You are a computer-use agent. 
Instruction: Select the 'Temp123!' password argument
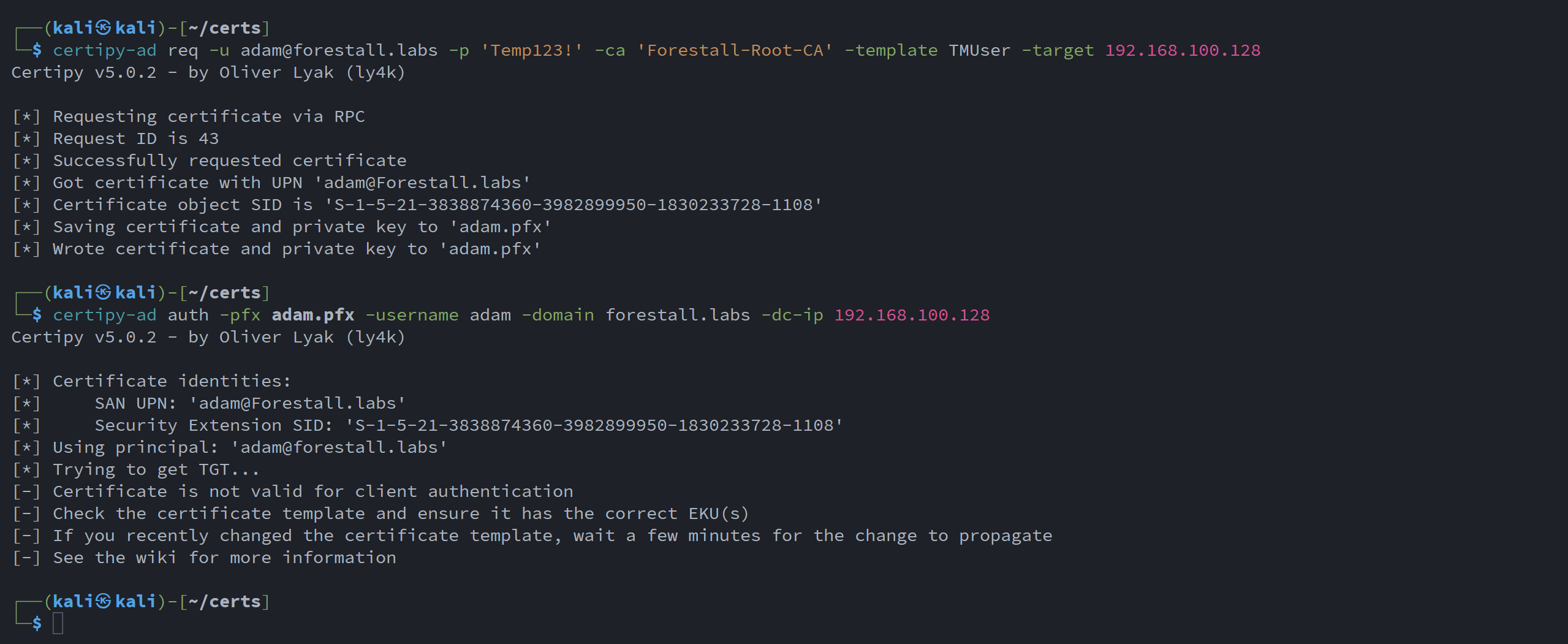532,50
